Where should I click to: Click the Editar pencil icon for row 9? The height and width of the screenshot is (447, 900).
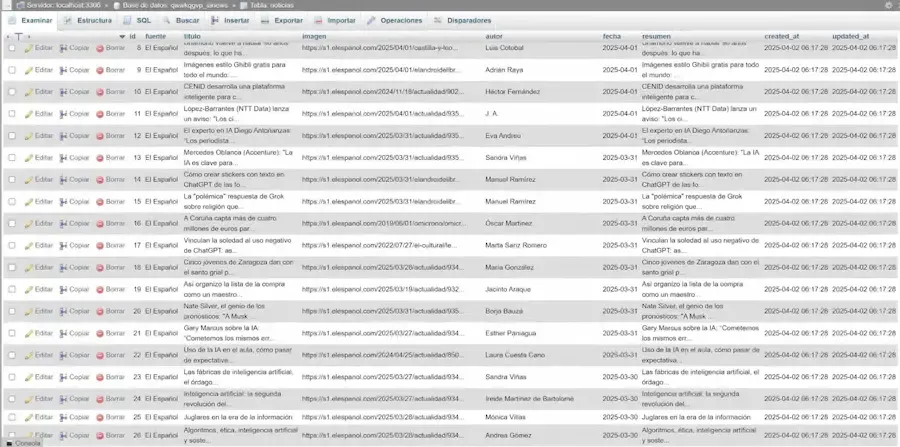click(29, 70)
